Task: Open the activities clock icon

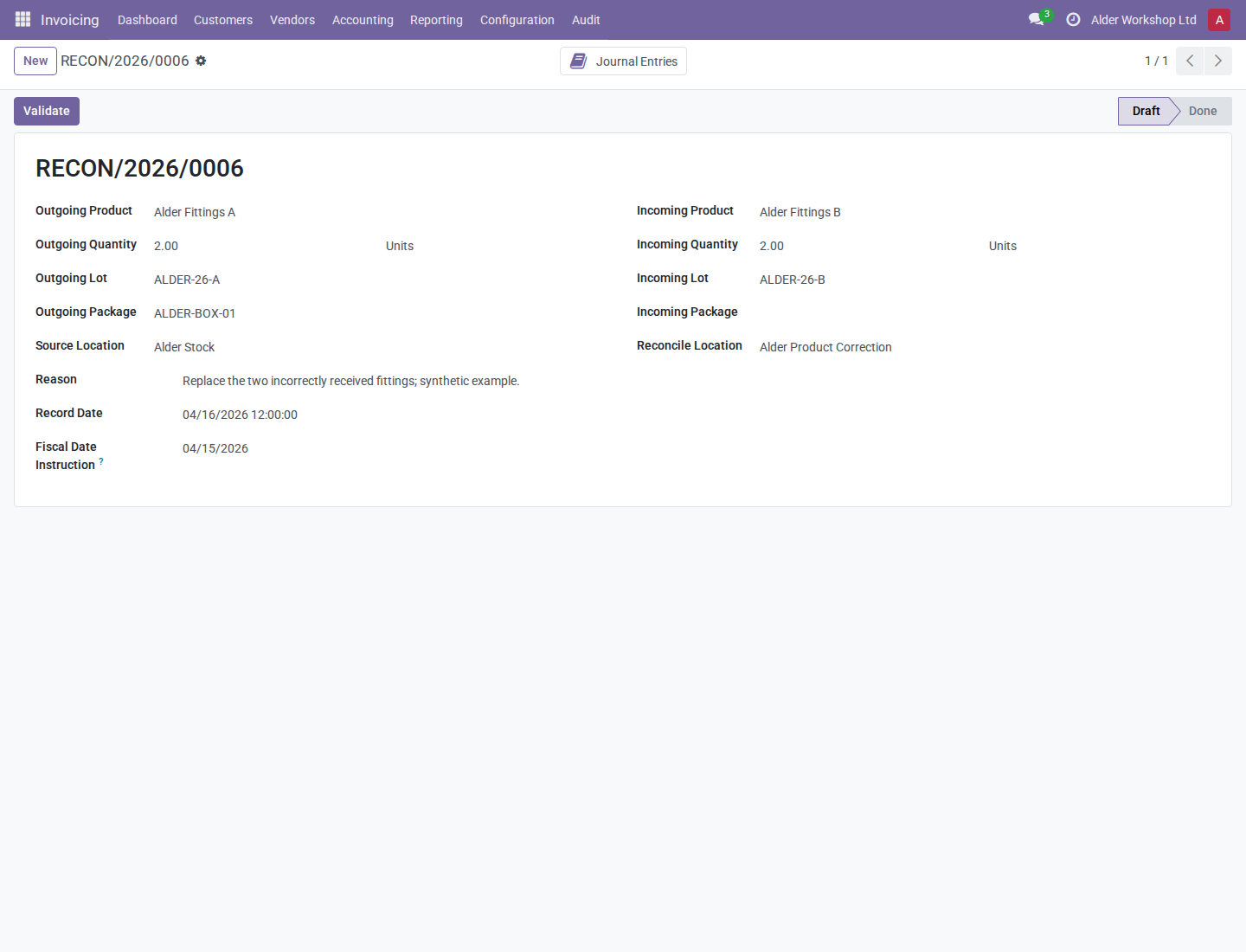Action: [1073, 19]
